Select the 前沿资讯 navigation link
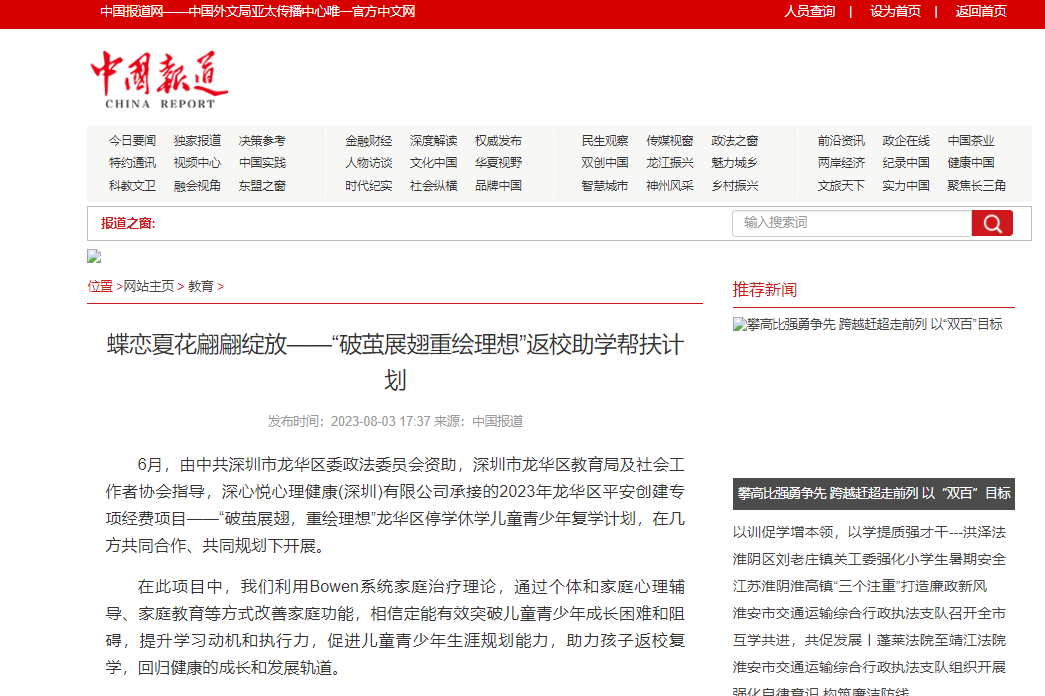Screen dimensions: 1045x696 point(841,141)
